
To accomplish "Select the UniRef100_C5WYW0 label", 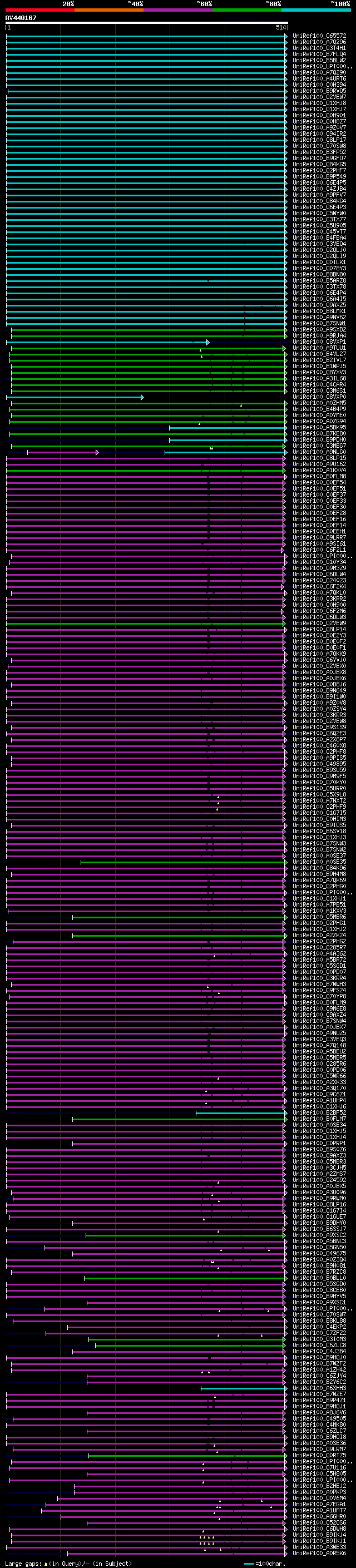I will click(319, 213).
